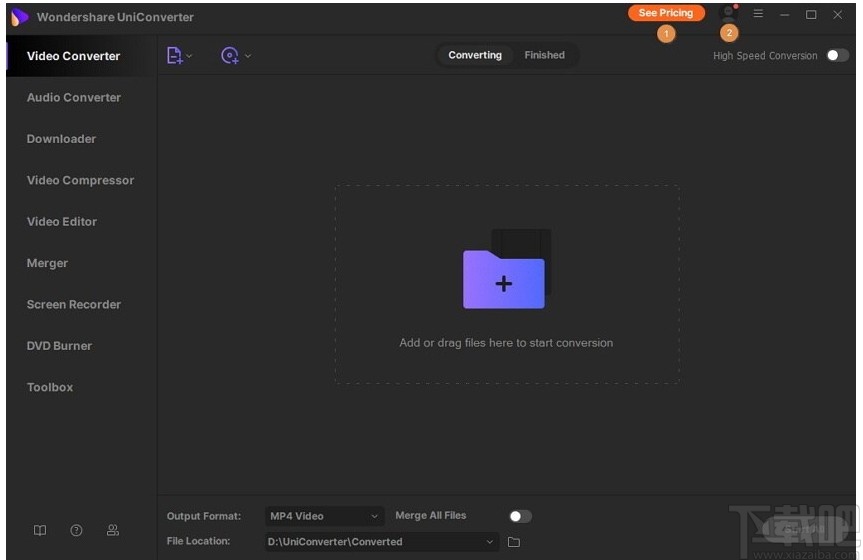This screenshot has height=560, width=863.
Task: Click the community people icon
Action: [x=113, y=530]
